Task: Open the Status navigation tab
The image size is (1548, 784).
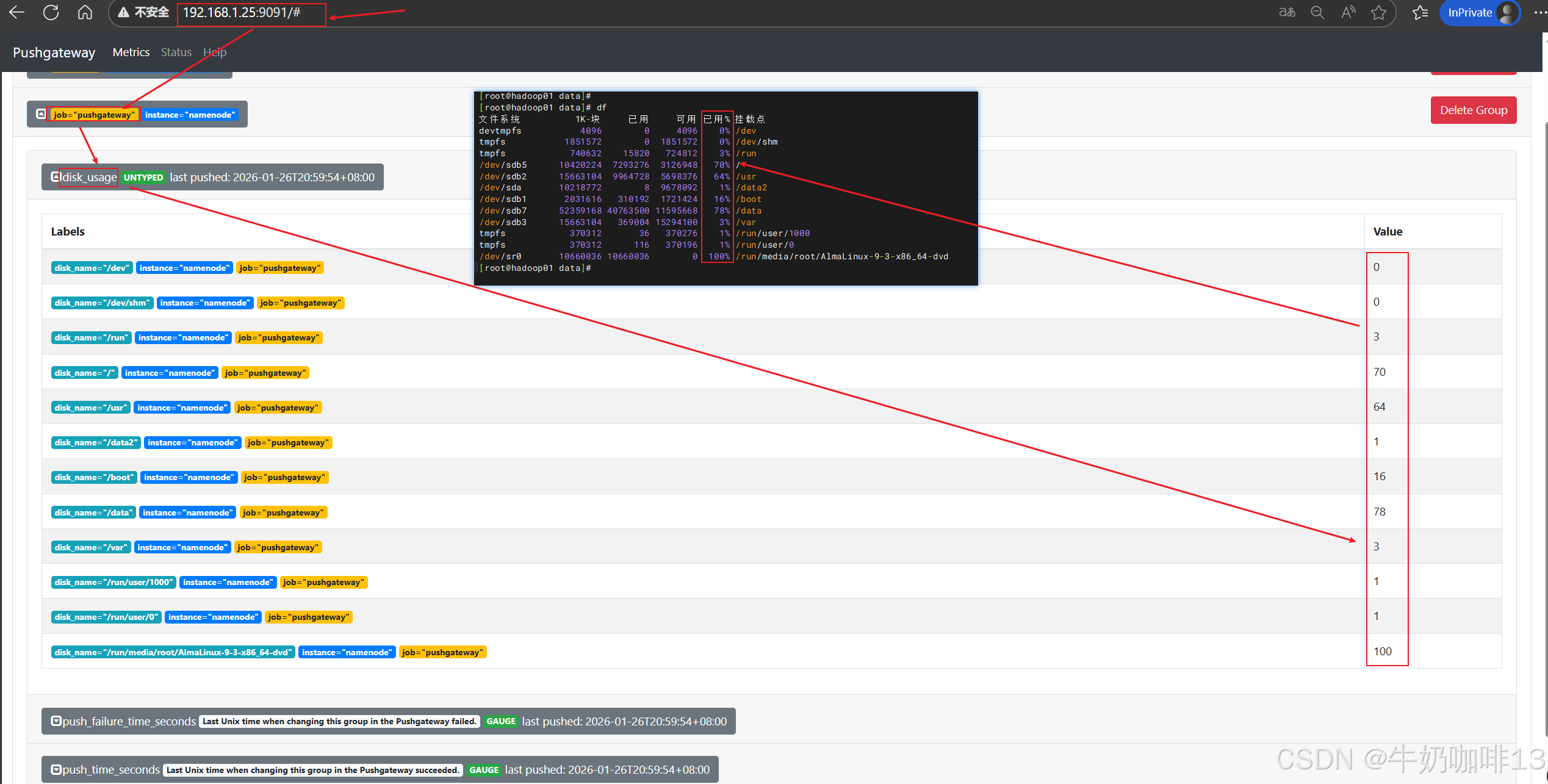Action: tap(176, 52)
